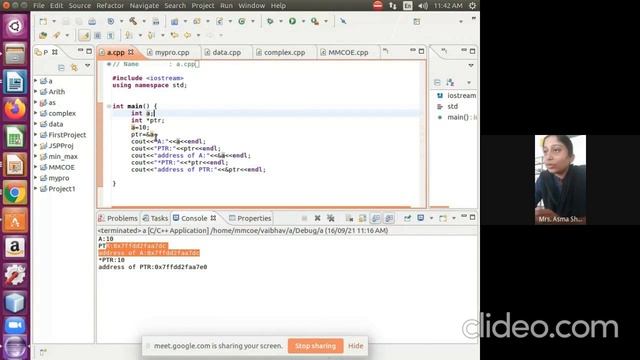Image resolution: width=640 pixels, height=360 pixels.
Task: Close the a.cpp editor tab
Action: pyautogui.click(x=131, y=52)
